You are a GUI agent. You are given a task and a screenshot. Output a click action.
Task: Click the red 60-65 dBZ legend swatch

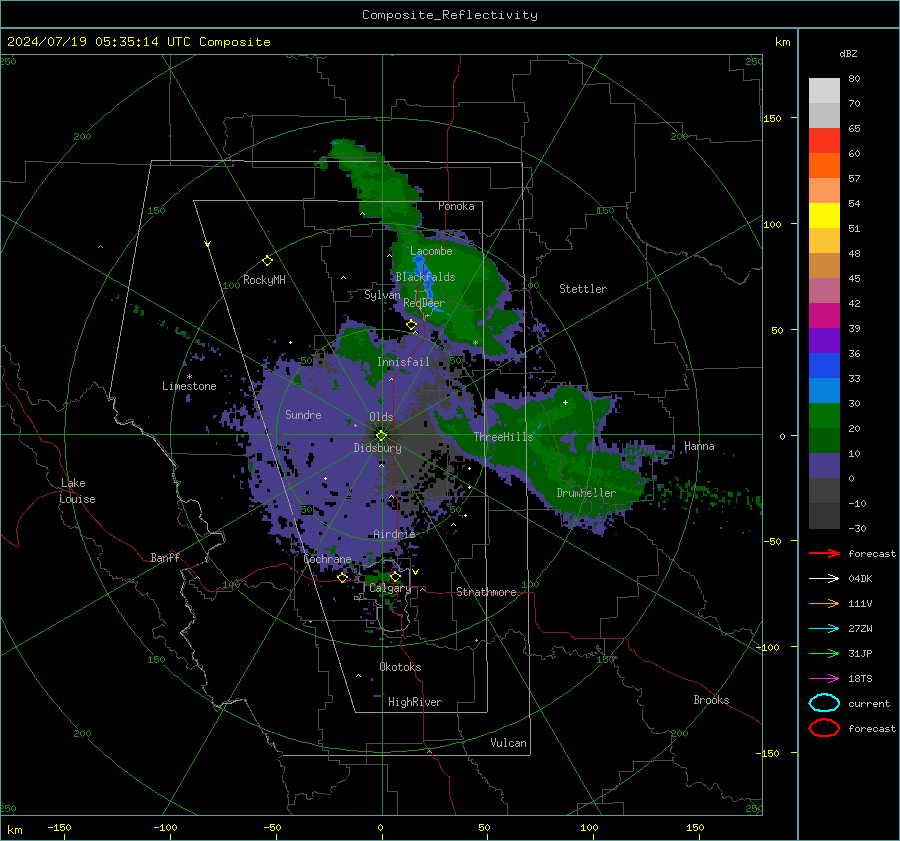click(824, 140)
